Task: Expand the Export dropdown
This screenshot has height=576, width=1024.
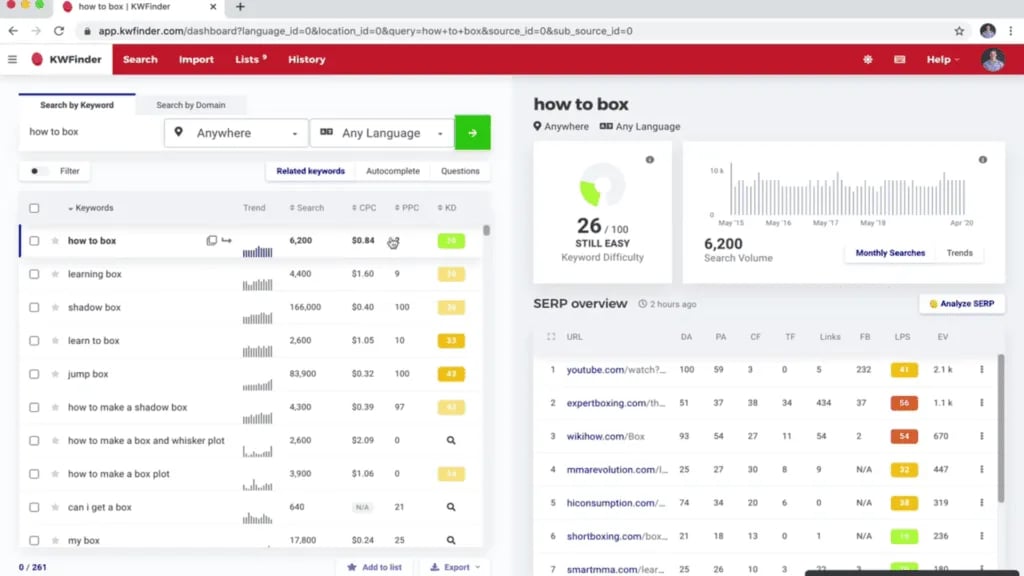Action: click(455, 567)
